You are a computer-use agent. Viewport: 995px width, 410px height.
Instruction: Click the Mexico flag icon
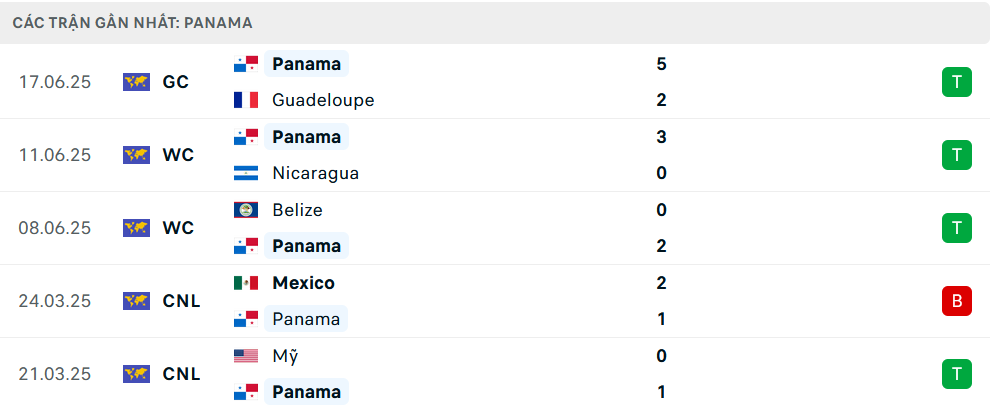coord(246,283)
